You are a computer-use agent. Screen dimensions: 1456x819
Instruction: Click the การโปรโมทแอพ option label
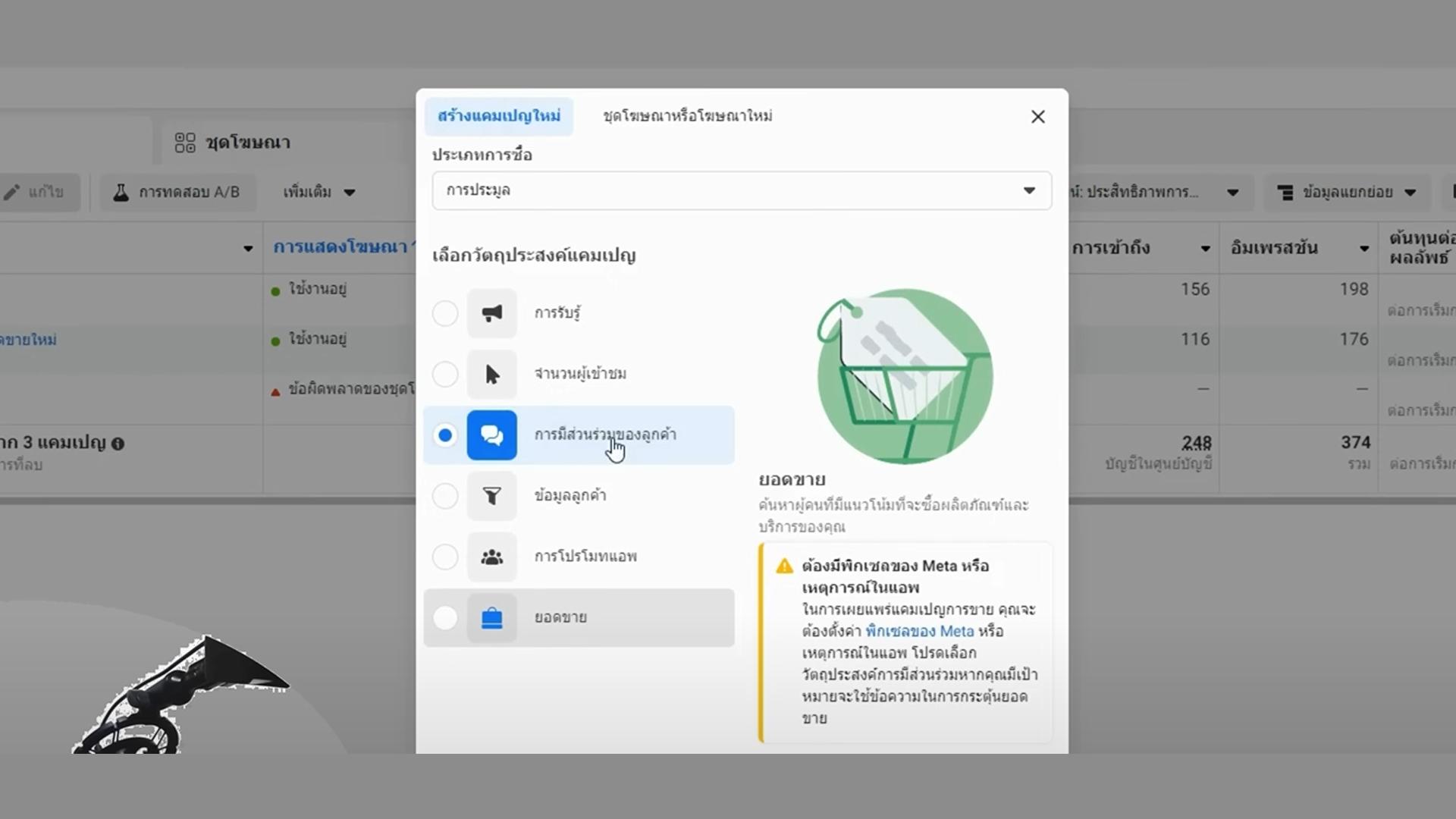point(585,556)
